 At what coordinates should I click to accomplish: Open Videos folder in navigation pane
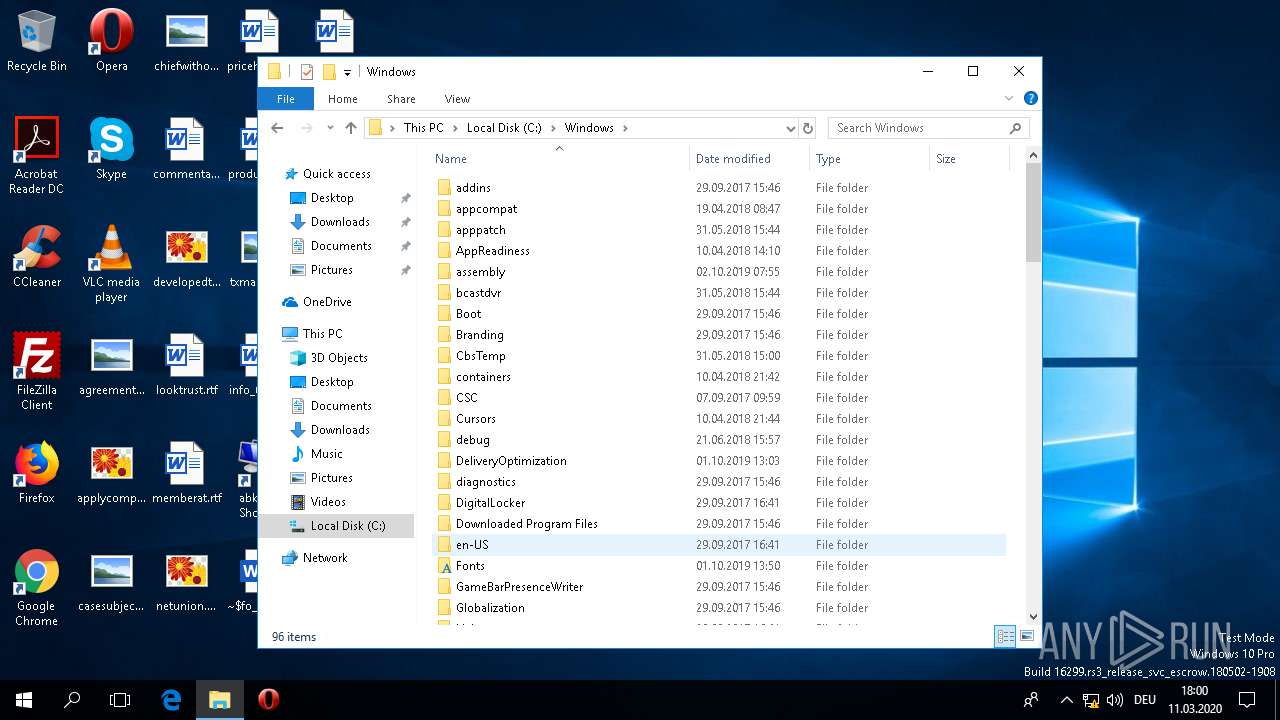pyautogui.click(x=328, y=502)
